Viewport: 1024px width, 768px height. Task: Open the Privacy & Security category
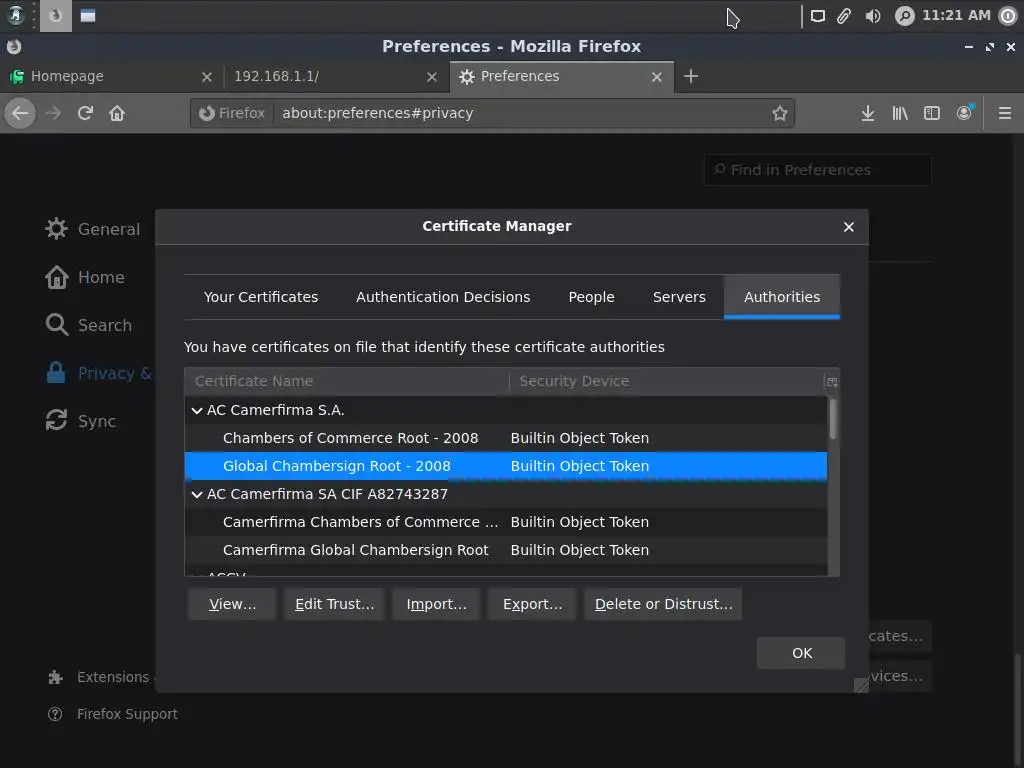click(x=99, y=373)
